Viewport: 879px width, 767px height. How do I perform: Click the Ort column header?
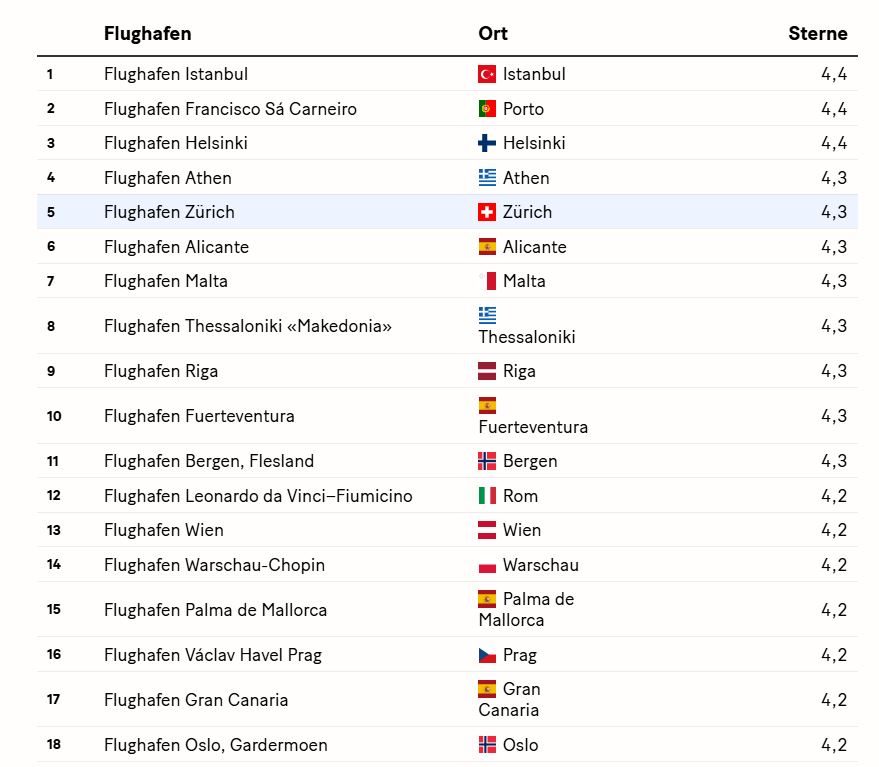coord(493,33)
